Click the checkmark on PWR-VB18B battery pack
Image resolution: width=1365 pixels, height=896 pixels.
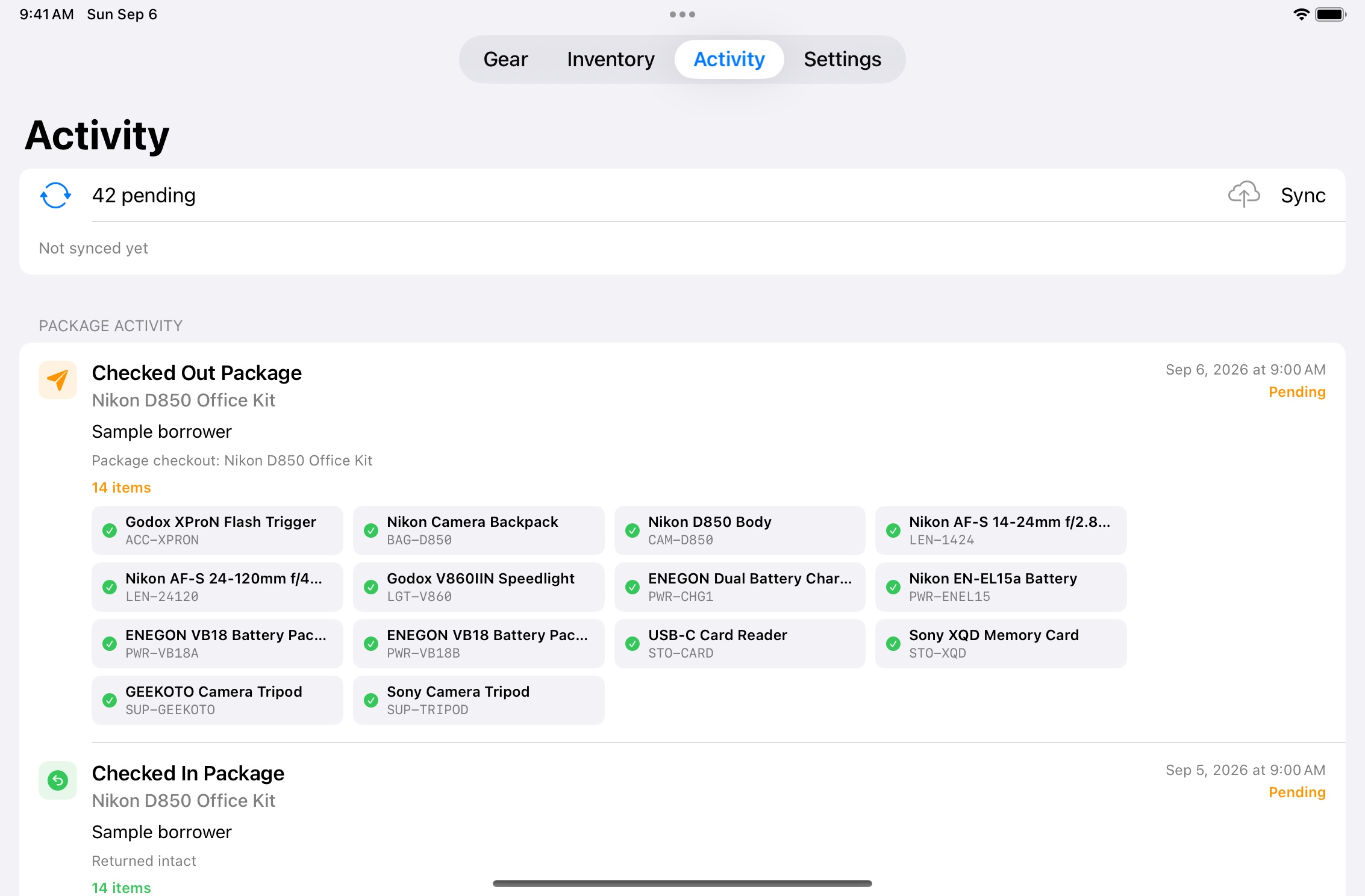371,644
